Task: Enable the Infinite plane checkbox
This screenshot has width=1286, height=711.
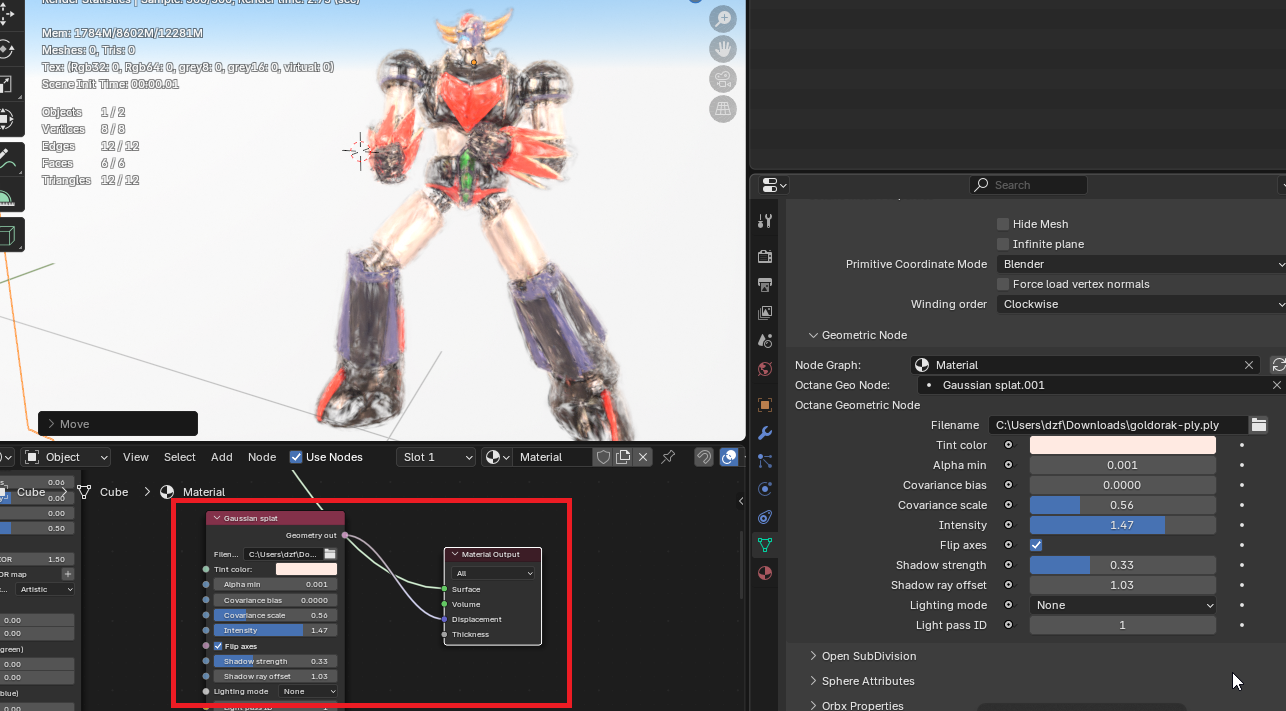Action: pyautogui.click(x=1003, y=244)
